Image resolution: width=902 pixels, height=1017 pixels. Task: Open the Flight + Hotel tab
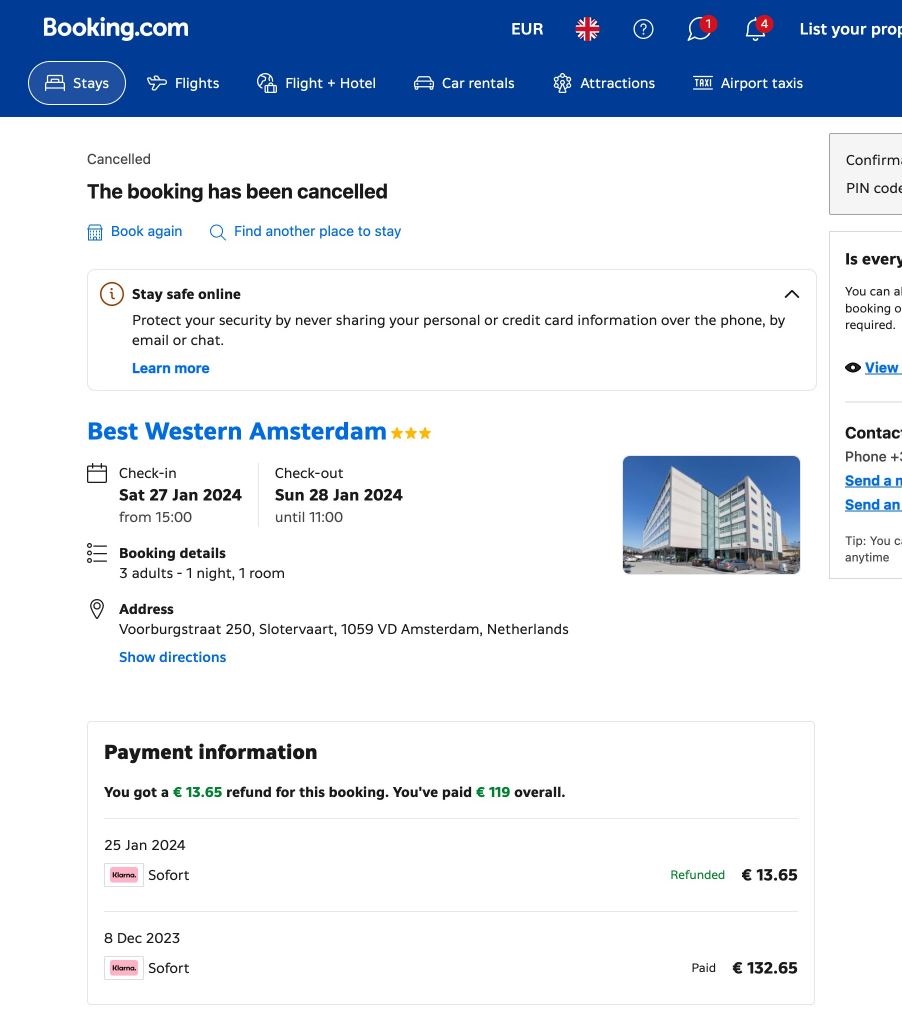(x=316, y=83)
